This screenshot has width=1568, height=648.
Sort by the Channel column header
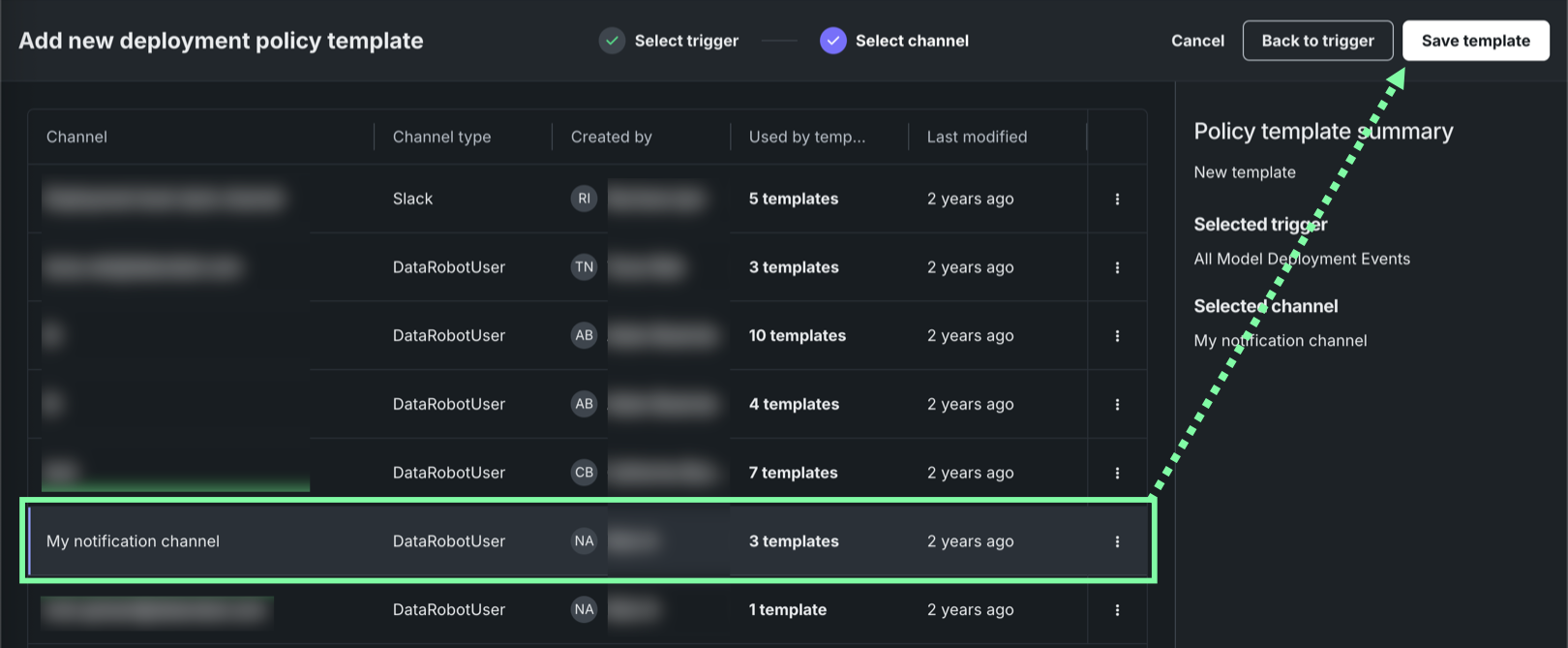77,137
